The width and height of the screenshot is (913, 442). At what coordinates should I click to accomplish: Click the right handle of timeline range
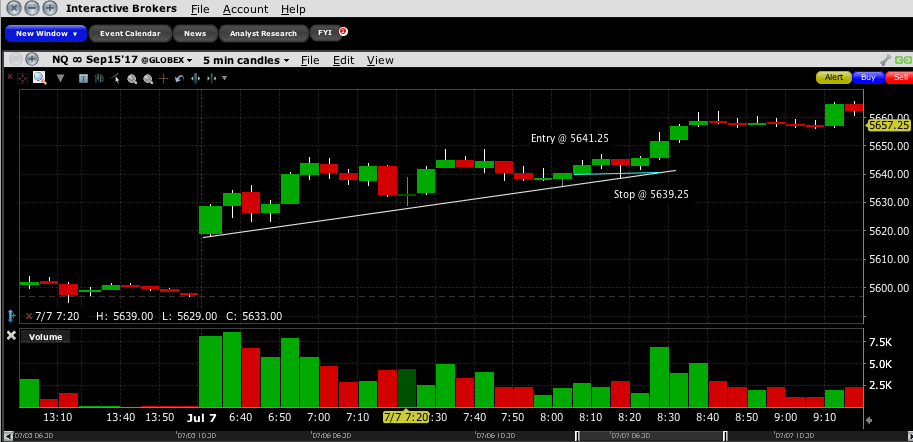pos(725,436)
